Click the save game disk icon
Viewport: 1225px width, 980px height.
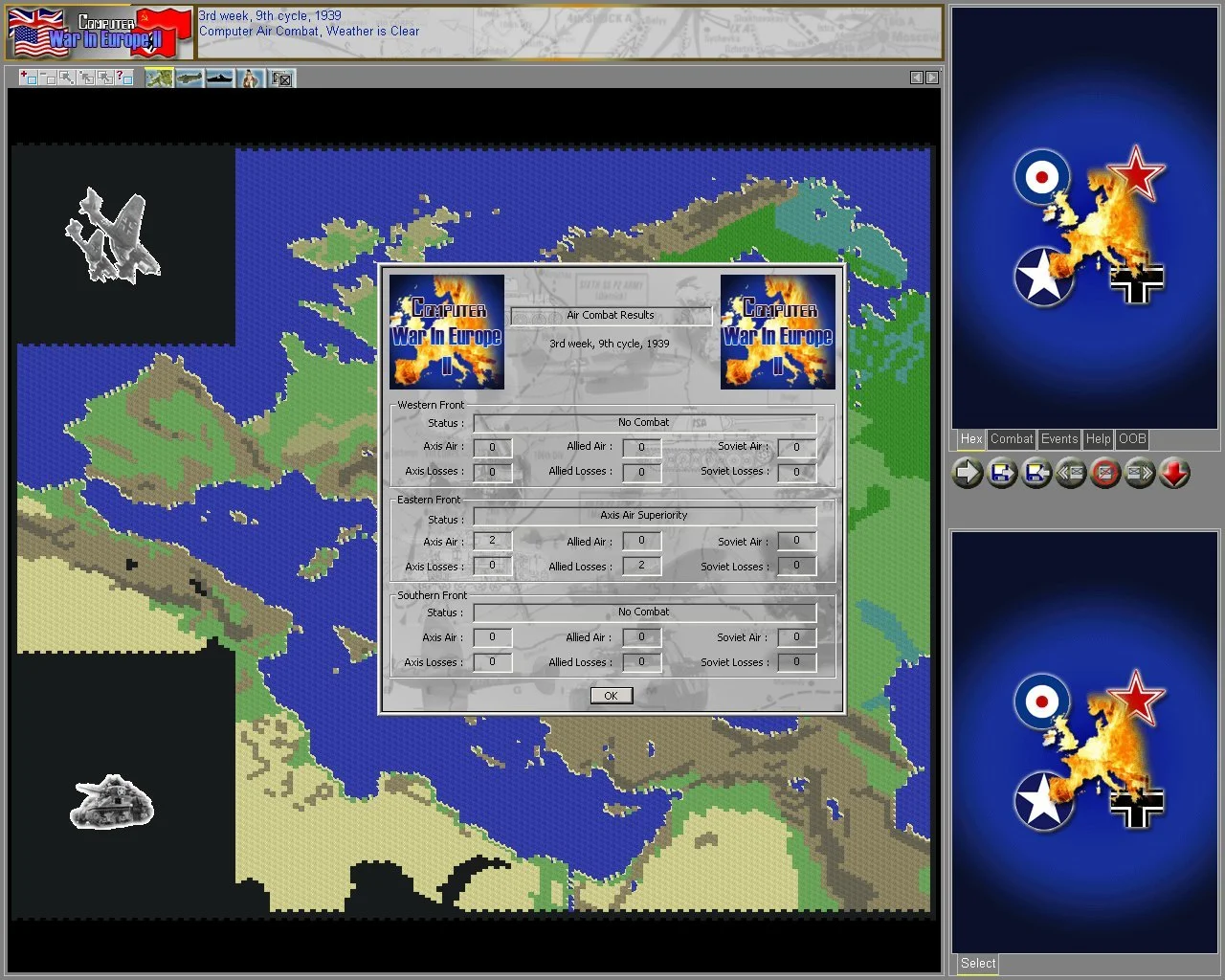pos(1002,473)
